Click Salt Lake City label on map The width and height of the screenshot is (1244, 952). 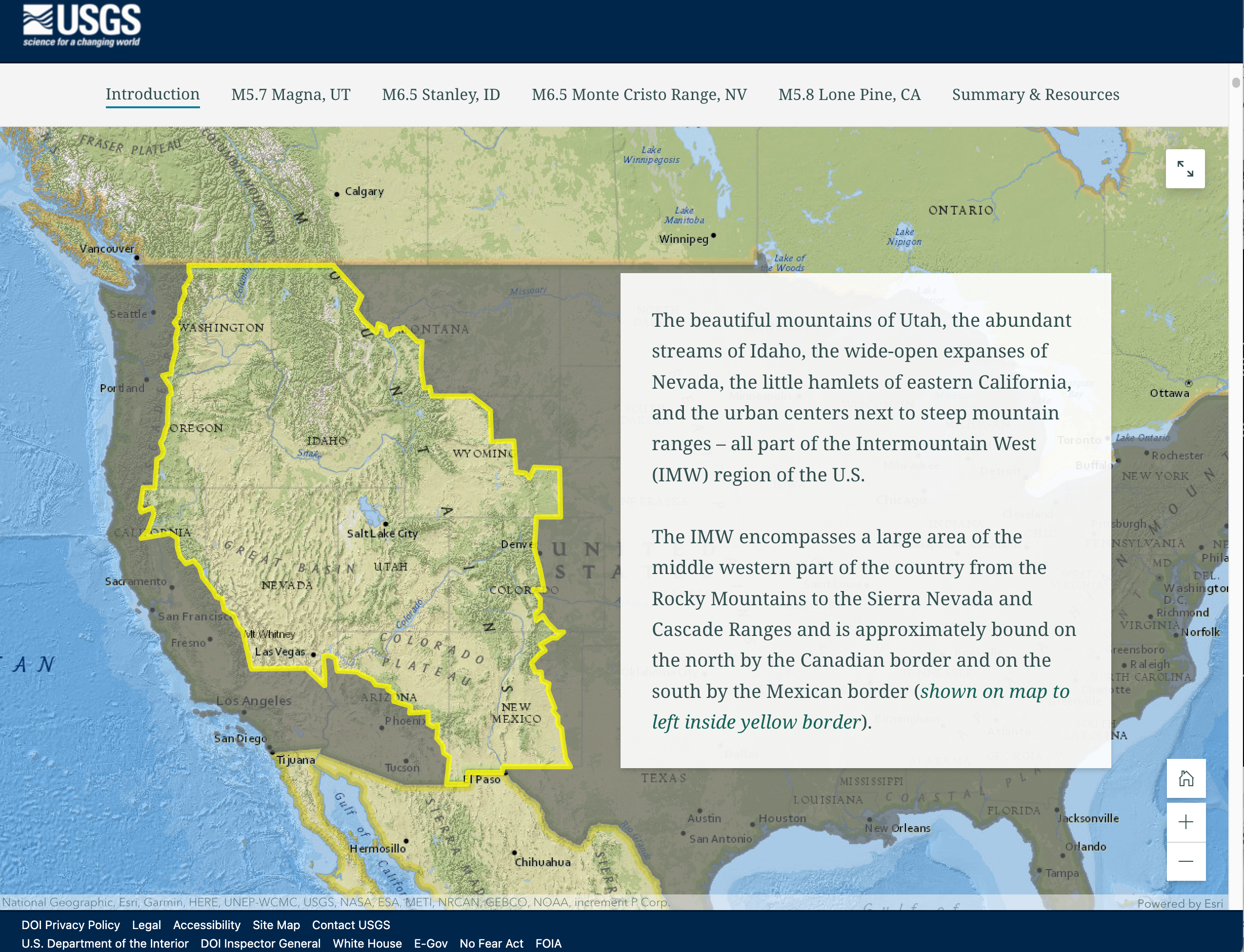point(382,533)
